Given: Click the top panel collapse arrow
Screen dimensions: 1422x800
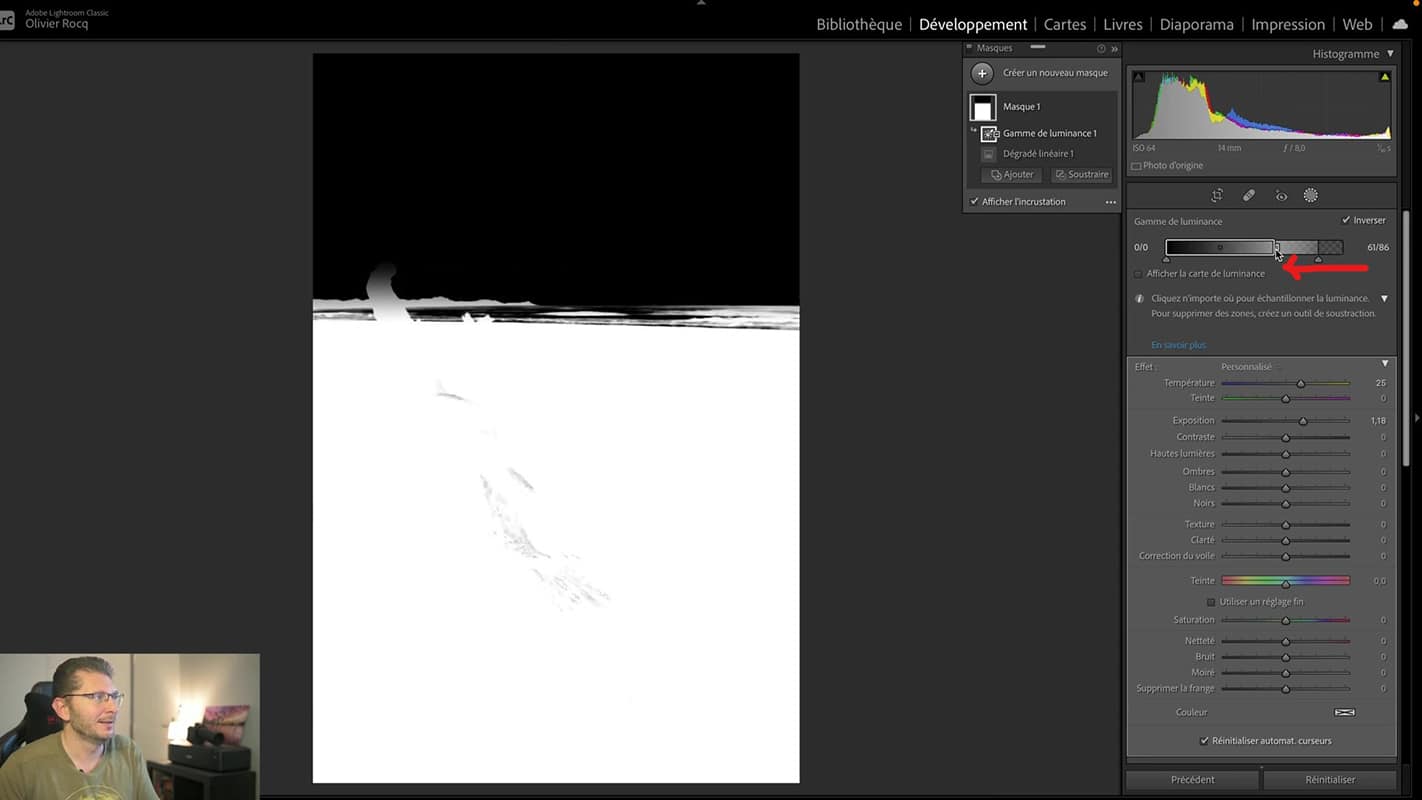Looking at the screenshot, I should click(x=701, y=3).
